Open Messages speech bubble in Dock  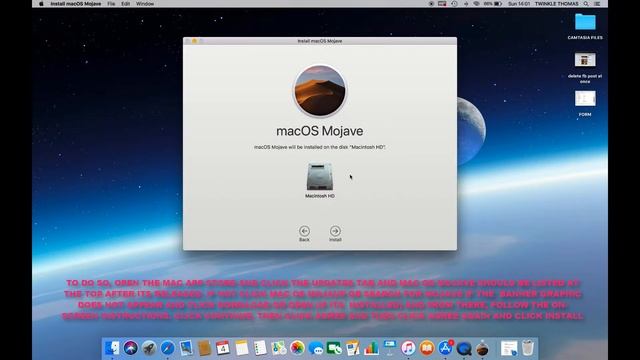(316, 348)
